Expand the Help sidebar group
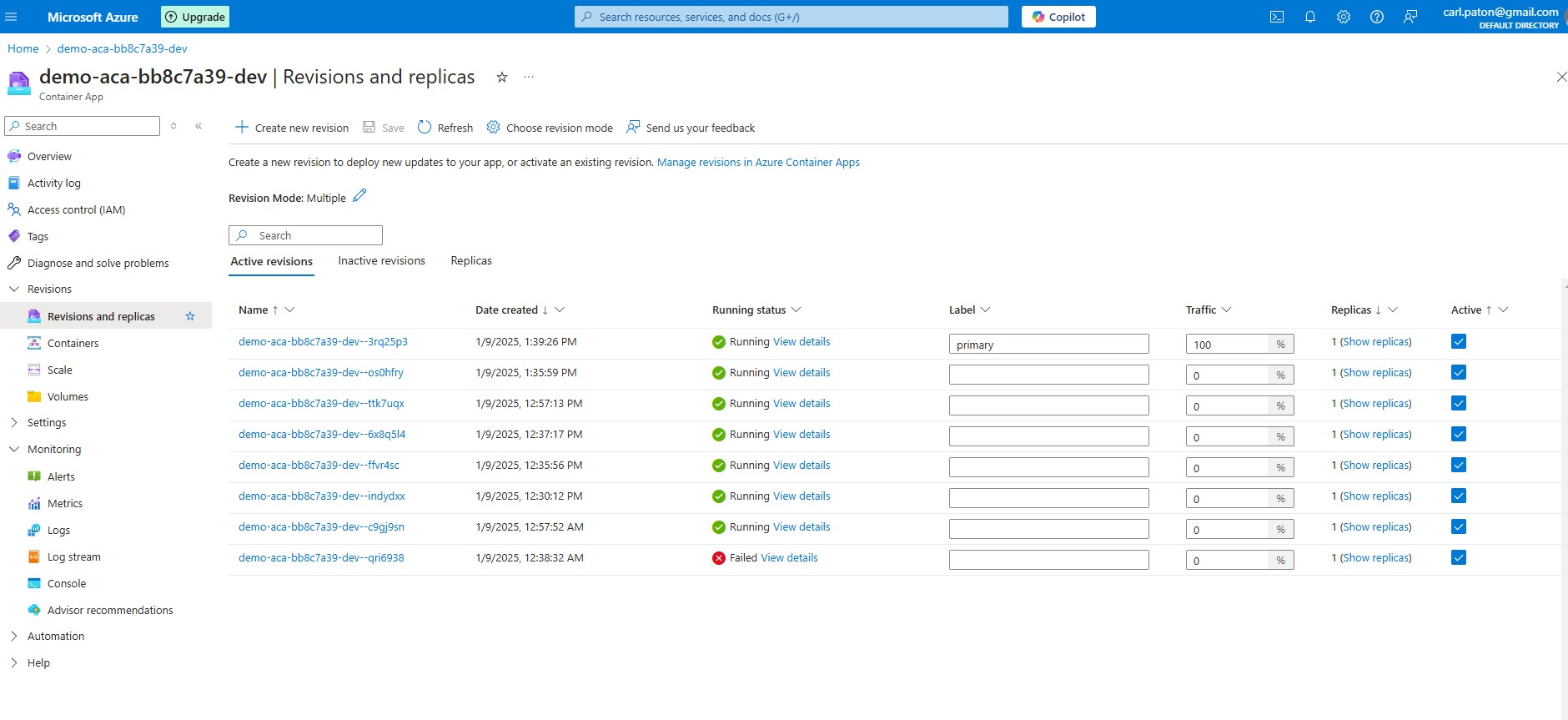 13,662
